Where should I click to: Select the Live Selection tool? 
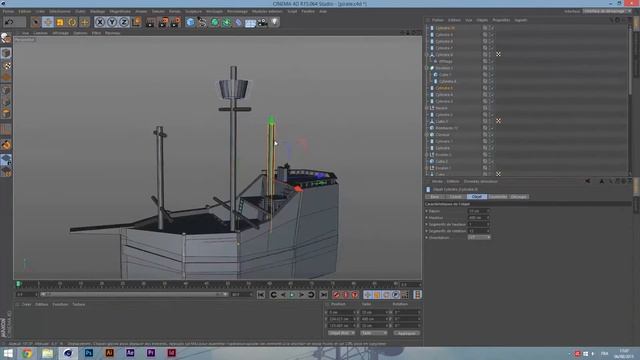click(x=36, y=22)
